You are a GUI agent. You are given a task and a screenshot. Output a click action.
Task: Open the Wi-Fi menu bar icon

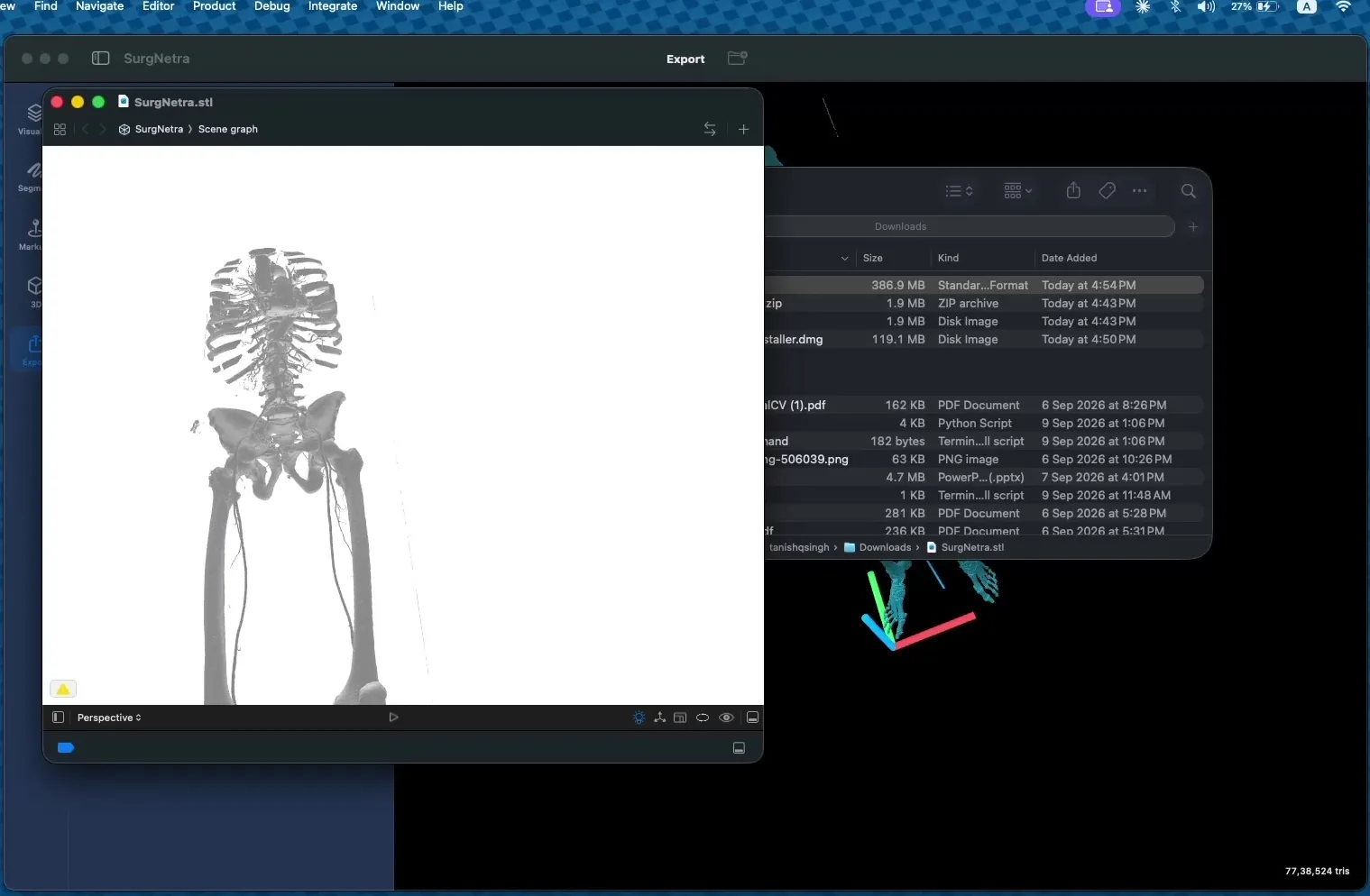pos(1343,6)
